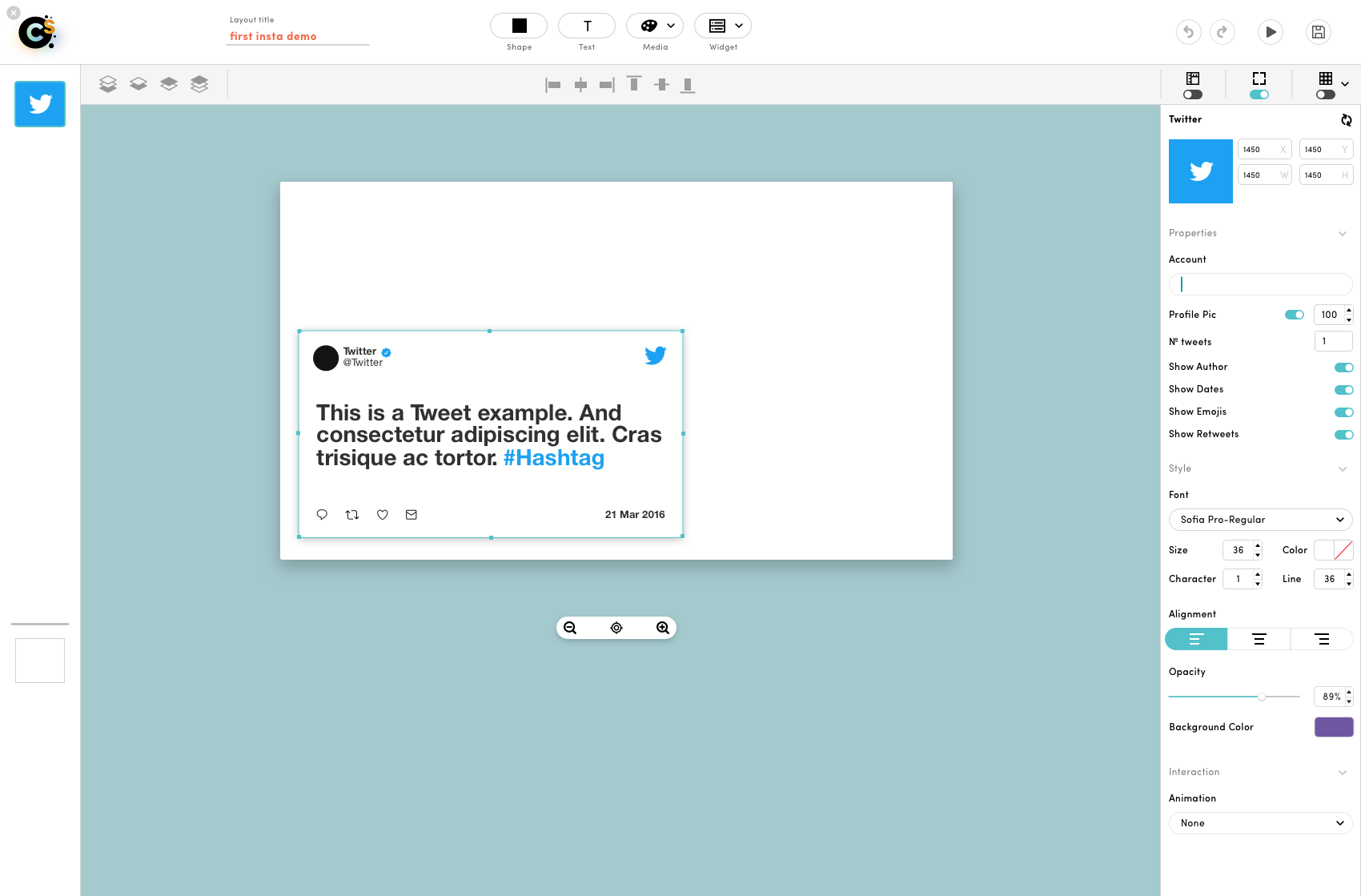This screenshot has width=1361, height=896.
Task: Click the Account input field
Action: pos(1261,284)
